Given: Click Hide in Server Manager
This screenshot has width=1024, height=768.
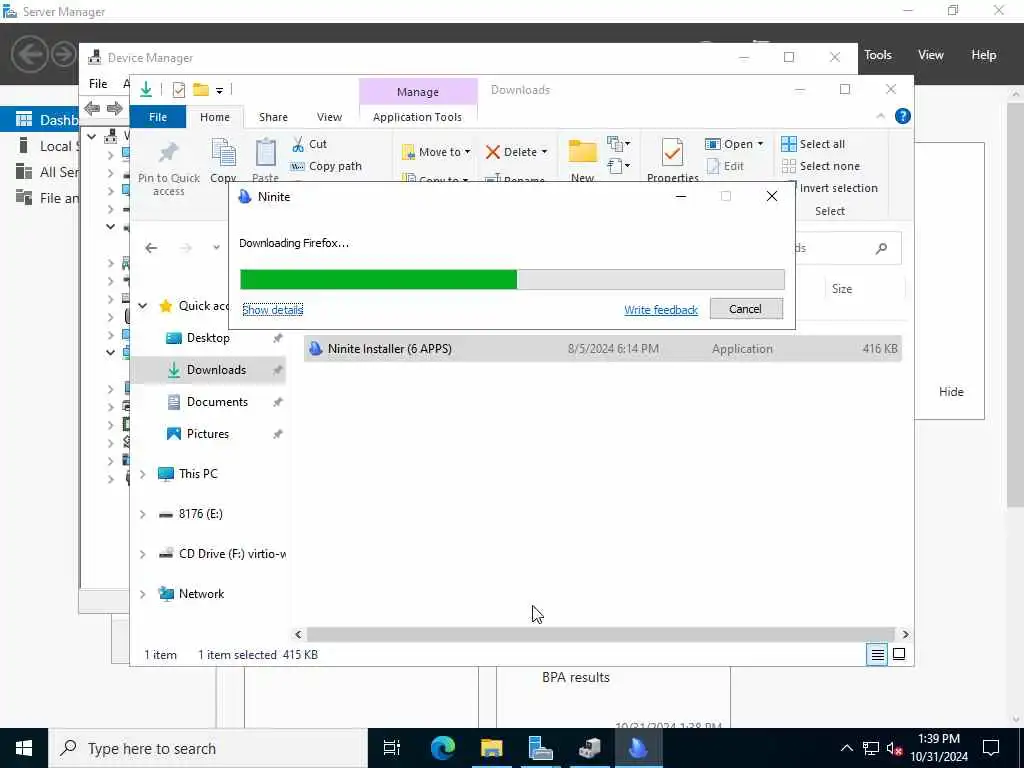Looking at the screenshot, I should pos(951,392).
